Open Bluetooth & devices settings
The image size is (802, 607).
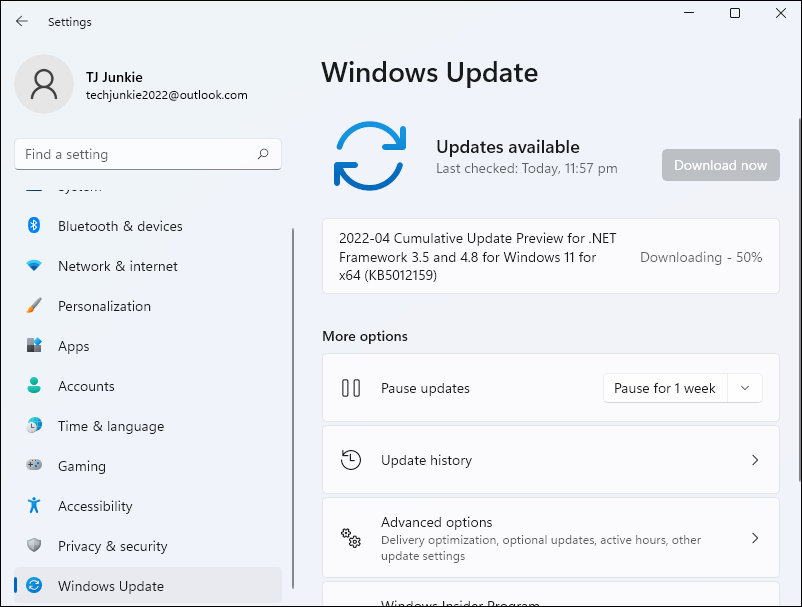tap(148, 226)
